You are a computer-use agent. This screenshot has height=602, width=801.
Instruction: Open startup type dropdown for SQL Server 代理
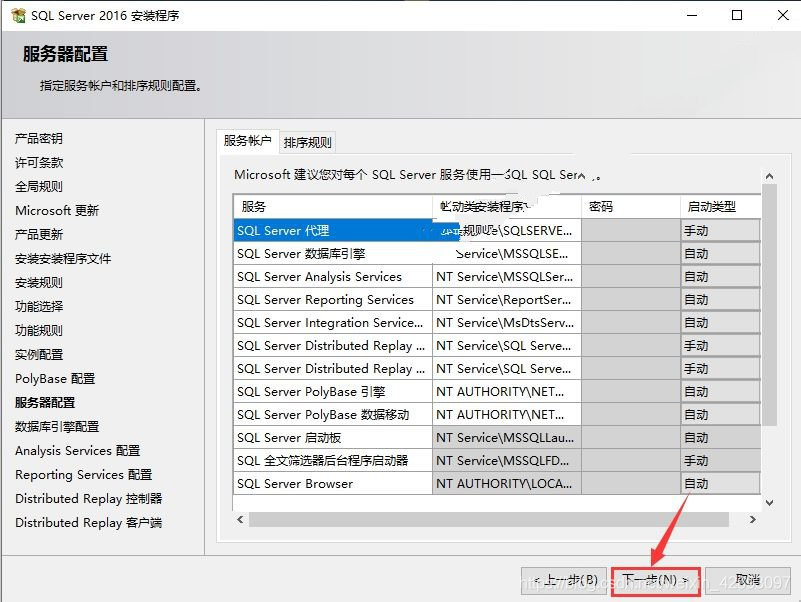(x=720, y=230)
